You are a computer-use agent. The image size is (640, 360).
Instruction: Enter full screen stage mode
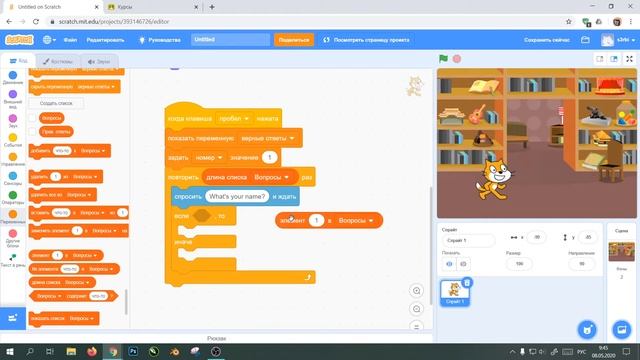(x=629, y=59)
